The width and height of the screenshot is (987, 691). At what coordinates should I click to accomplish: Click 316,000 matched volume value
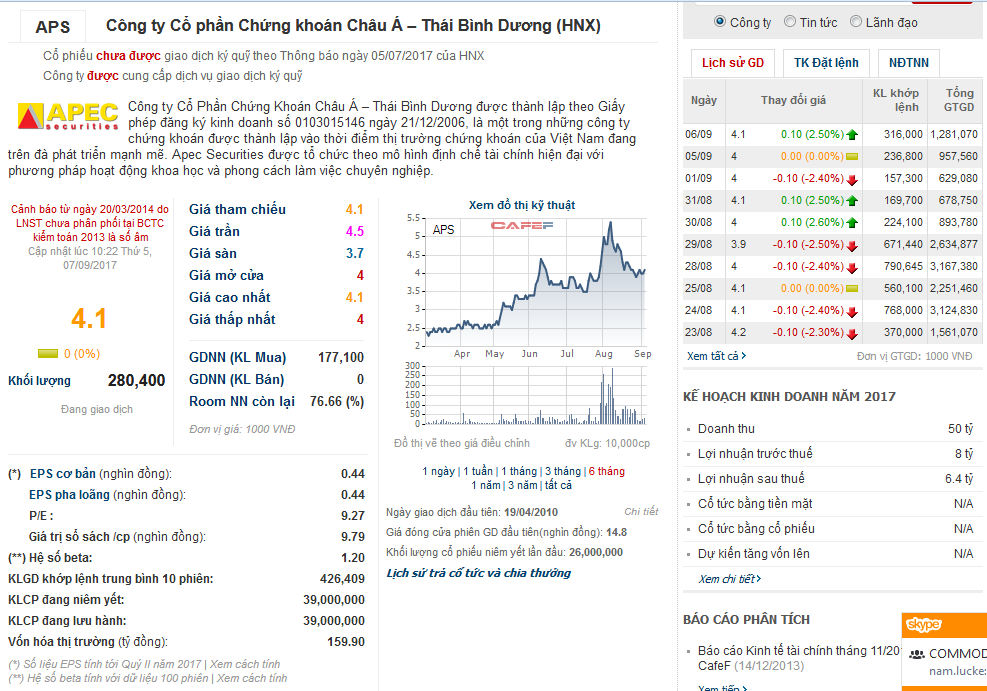click(903, 134)
